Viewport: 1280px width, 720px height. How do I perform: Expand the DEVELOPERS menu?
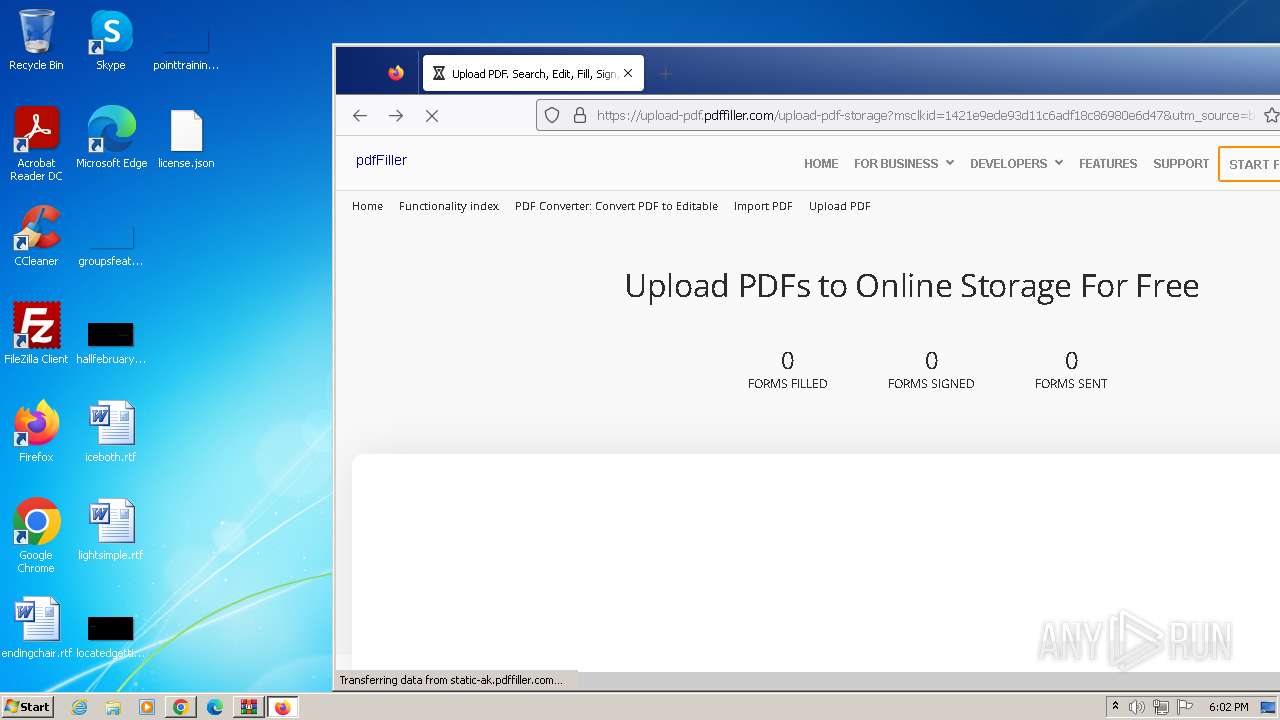(1016, 164)
